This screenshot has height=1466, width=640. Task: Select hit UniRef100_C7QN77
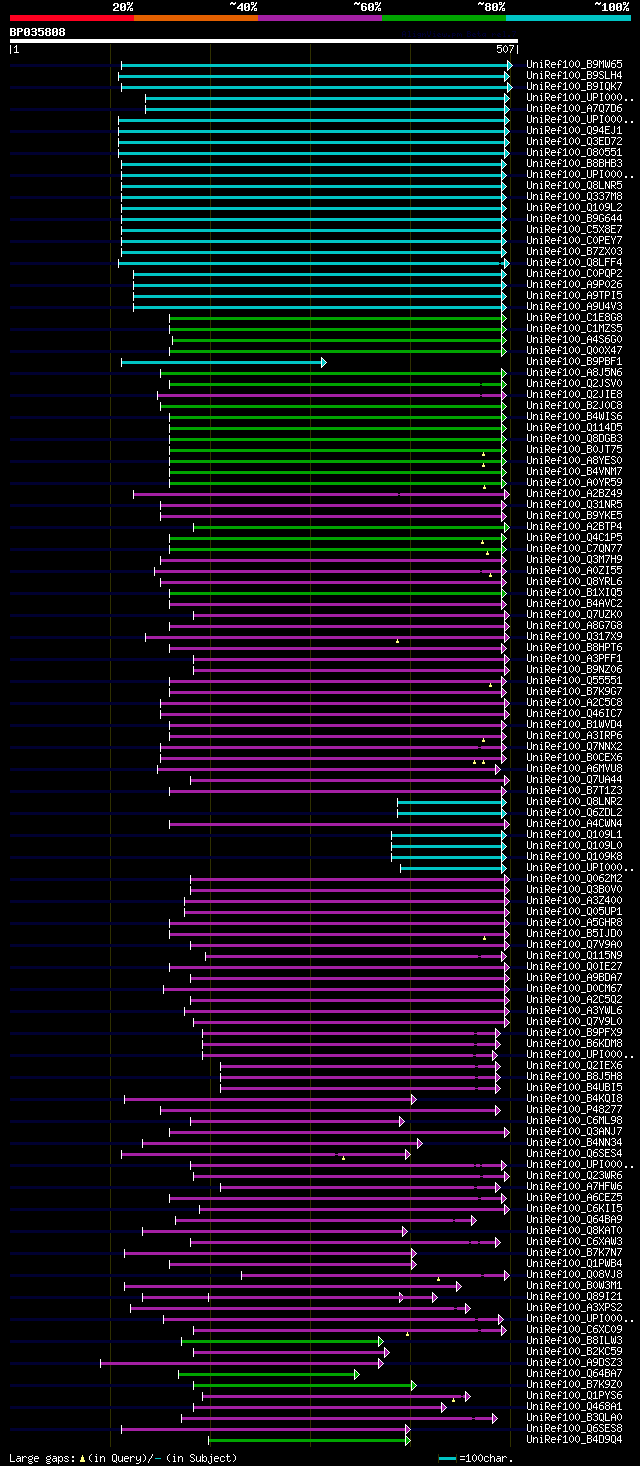[x=574, y=548]
